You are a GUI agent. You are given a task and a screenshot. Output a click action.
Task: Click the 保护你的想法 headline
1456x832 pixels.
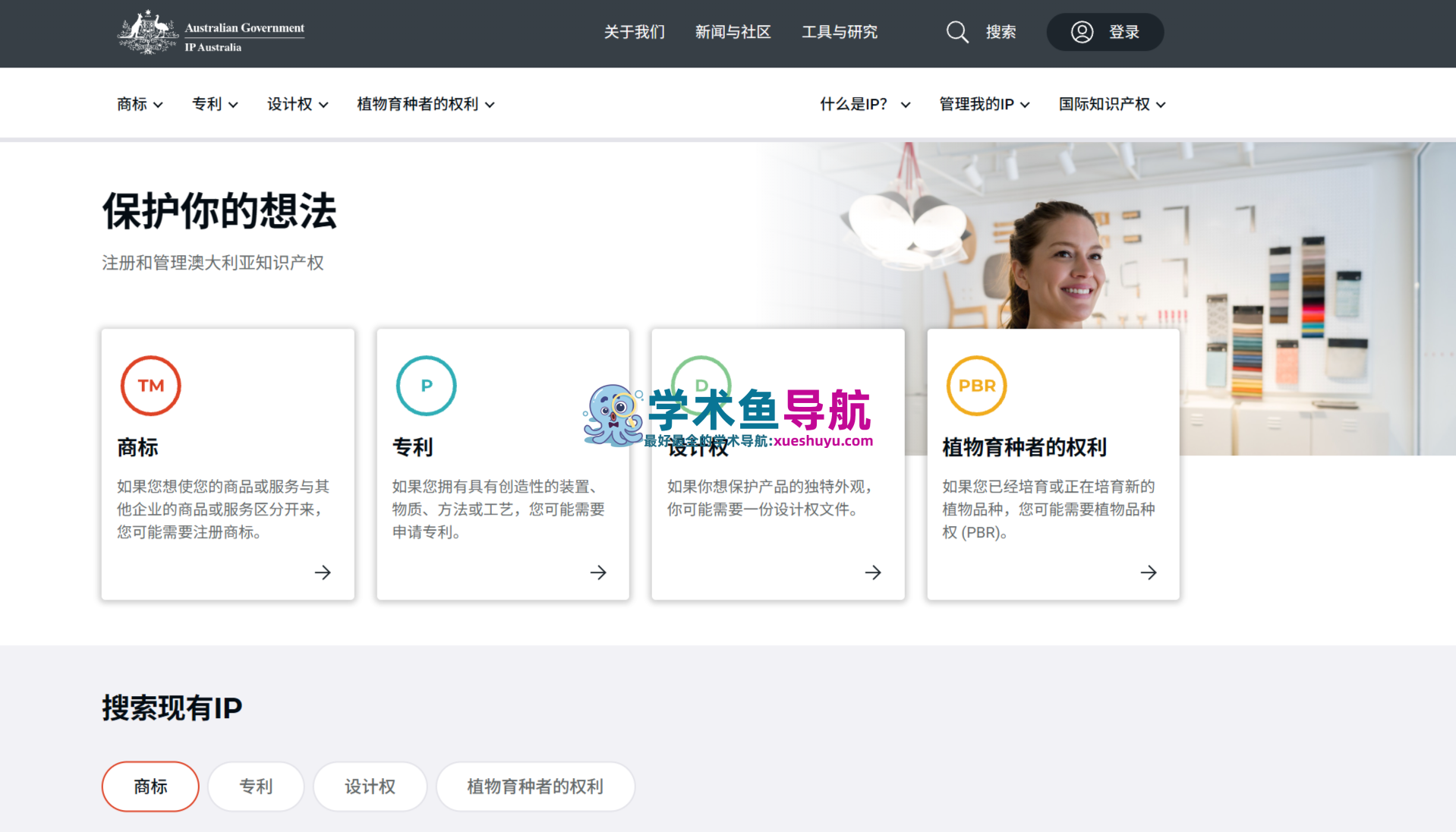[x=219, y=210]
